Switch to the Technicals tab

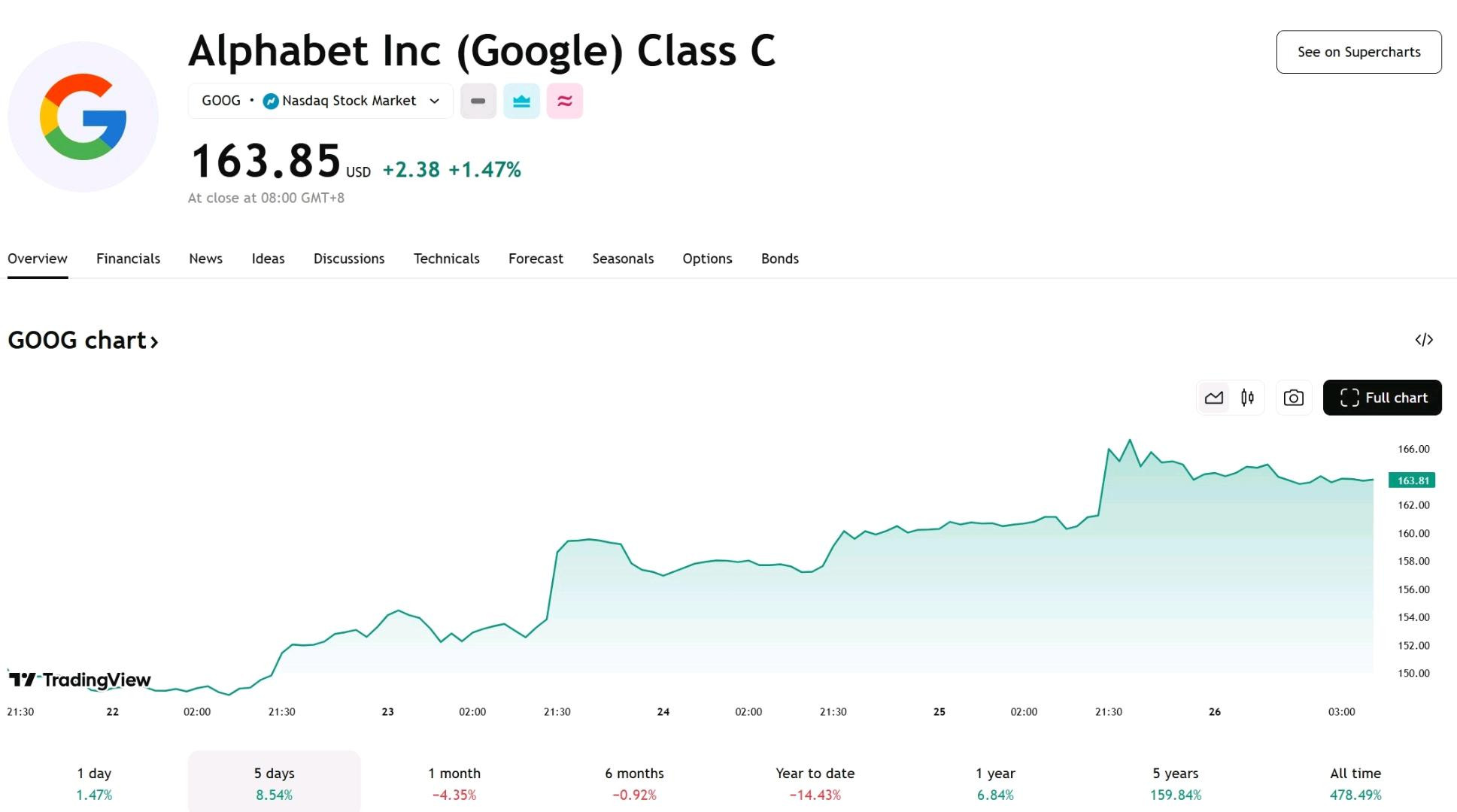click(x=446, y=259)
